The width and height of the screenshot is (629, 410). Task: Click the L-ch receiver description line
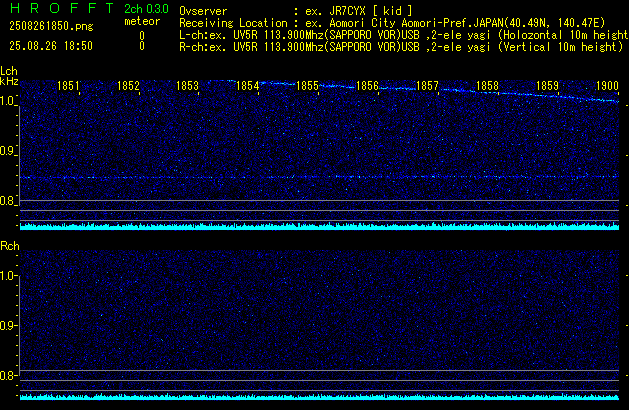coord(404,35)
